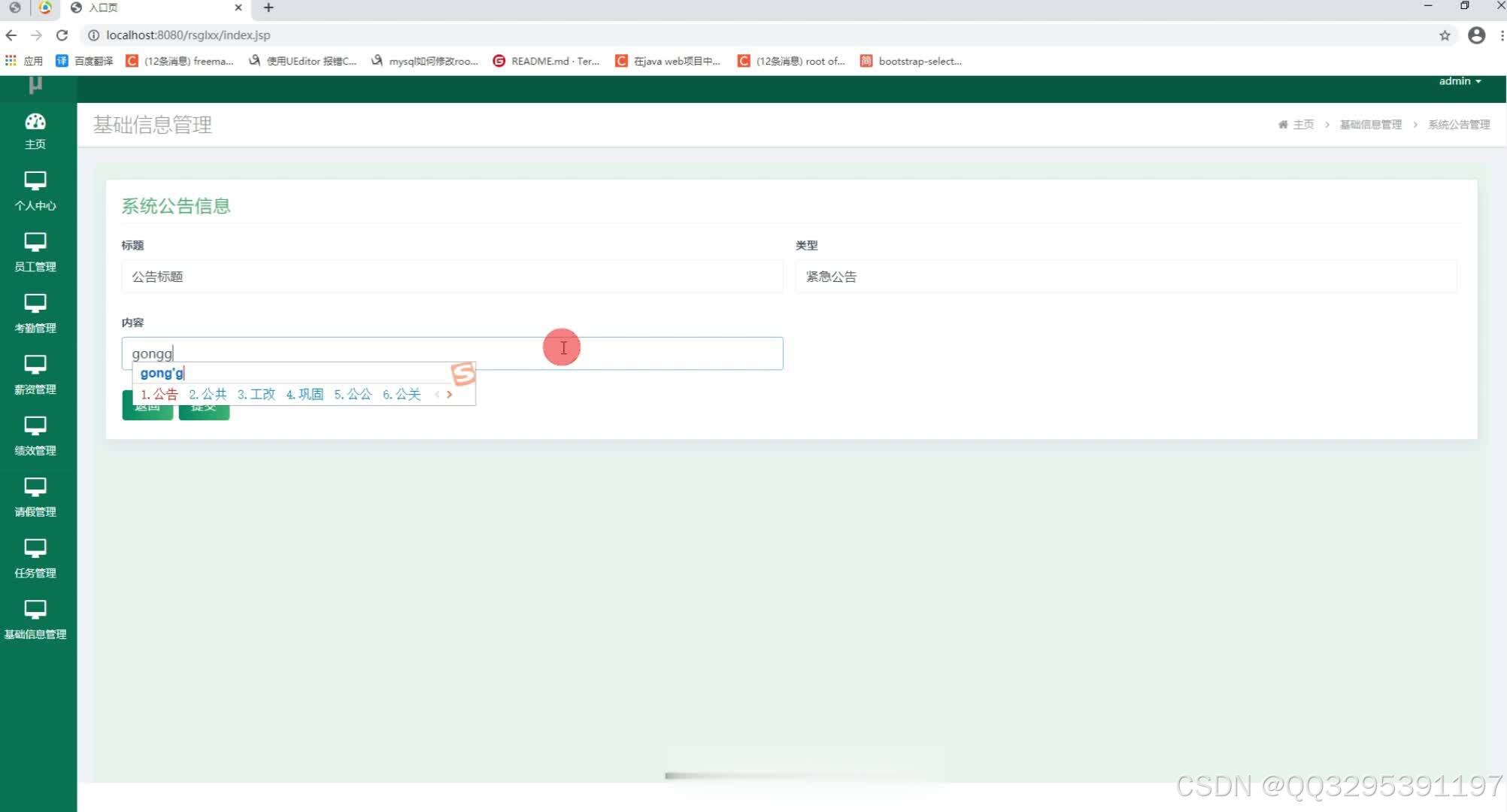Switch to the first pinned tab

click(14, 8)
